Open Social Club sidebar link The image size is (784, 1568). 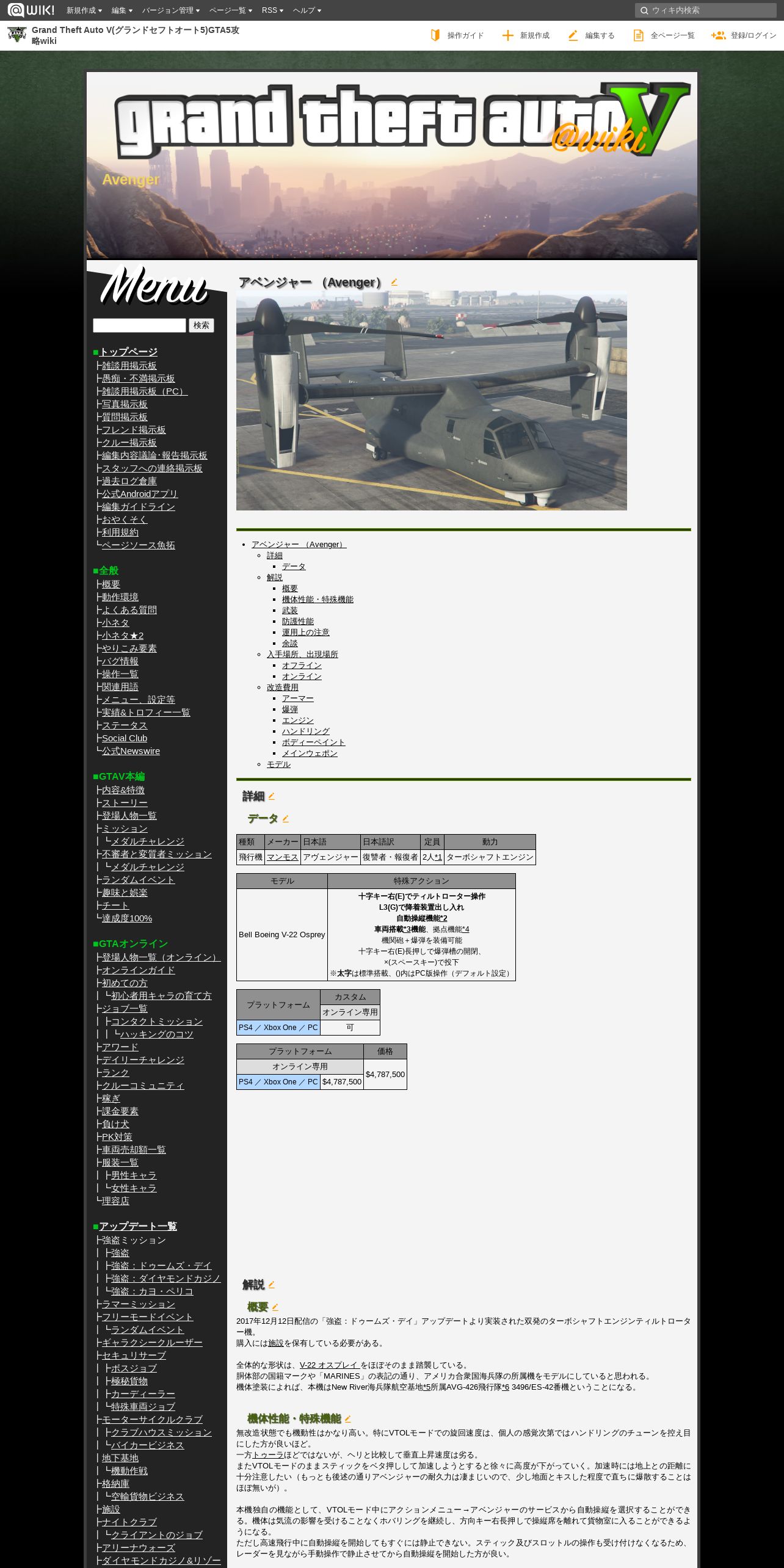(125, 738)
